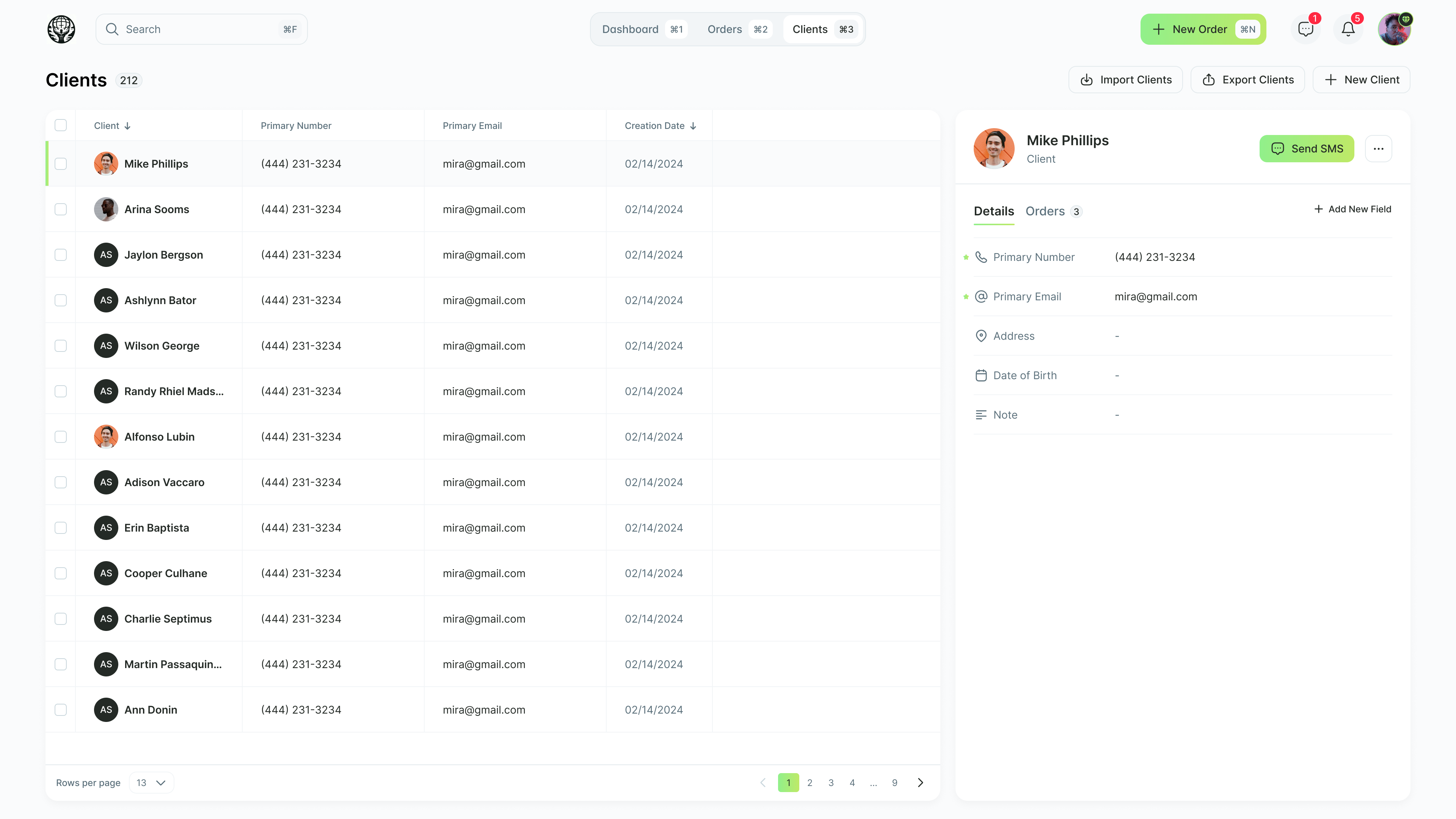Check the box for Arina Sooms
The image size is (1456, 819).
[x=61, y=209]
